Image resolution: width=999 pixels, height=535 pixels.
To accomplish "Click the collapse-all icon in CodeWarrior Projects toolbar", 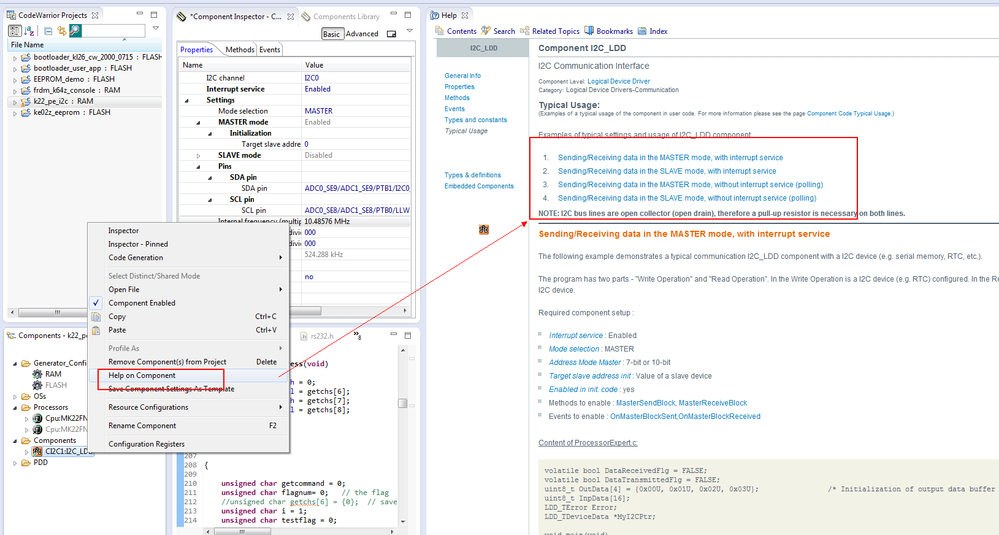I will point(48,31).
